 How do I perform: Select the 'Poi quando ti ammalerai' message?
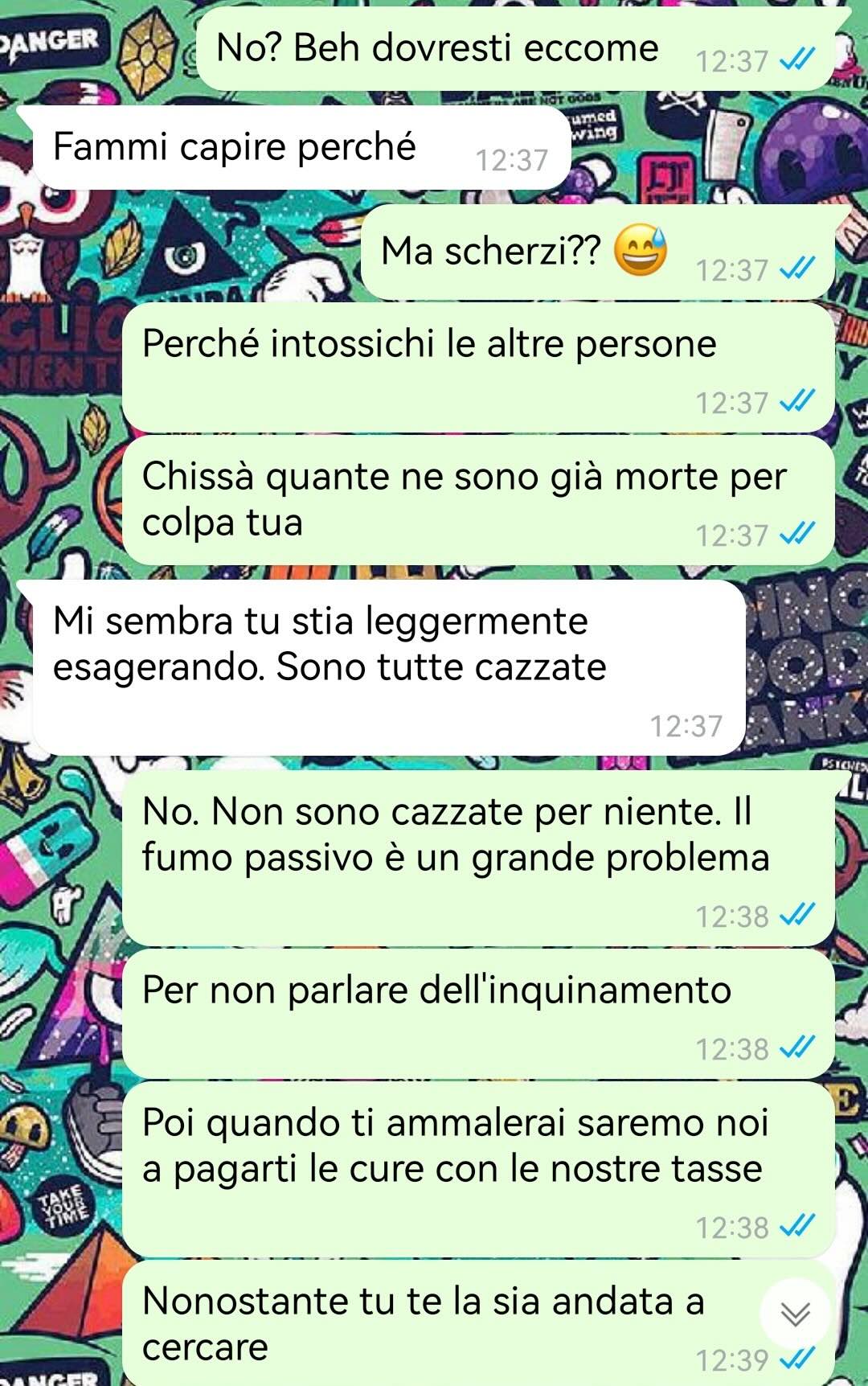coord(478,1170)
